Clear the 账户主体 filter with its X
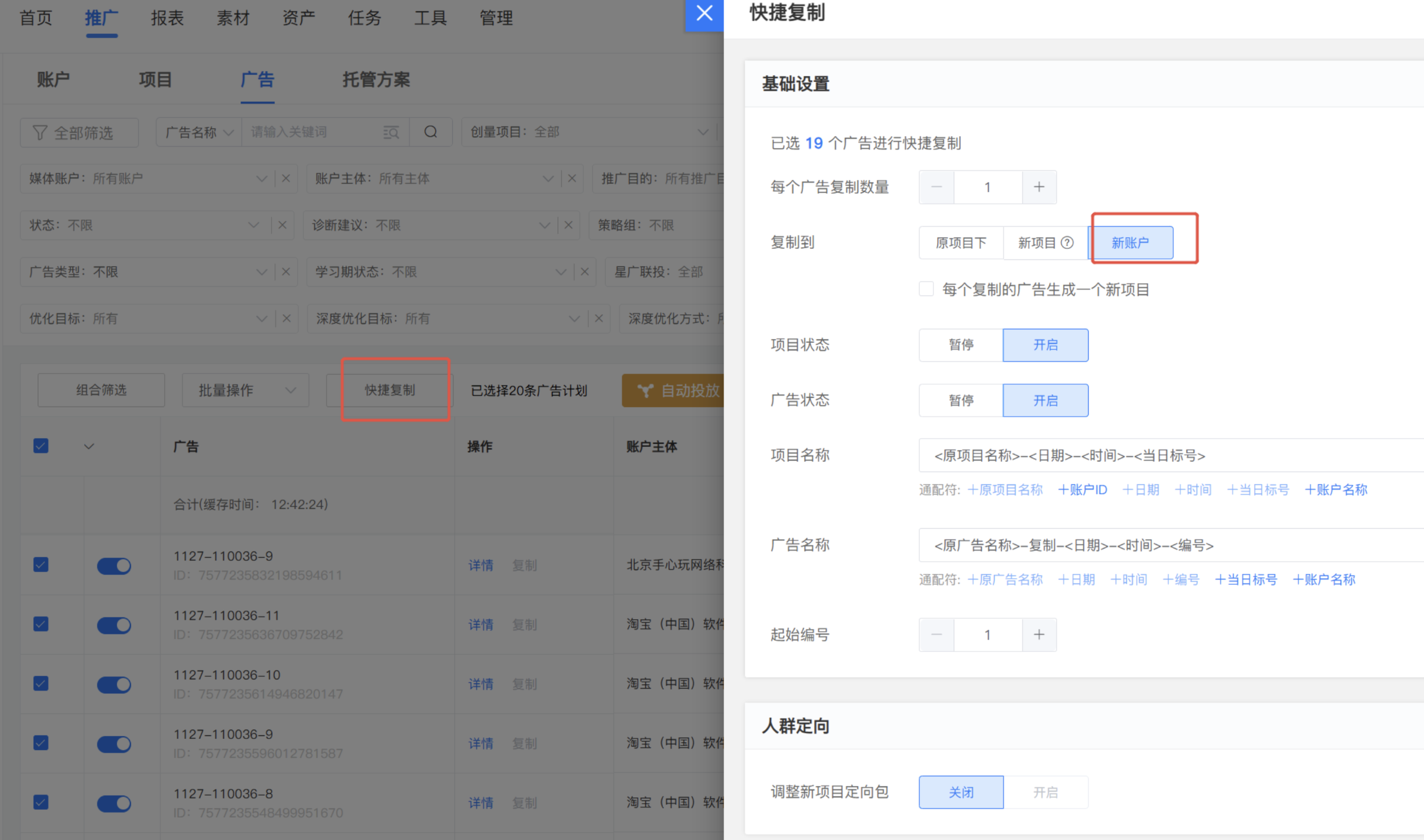The width and height of the screenshot is (1424, 840). pyautogui.click(x=572, y=178)
